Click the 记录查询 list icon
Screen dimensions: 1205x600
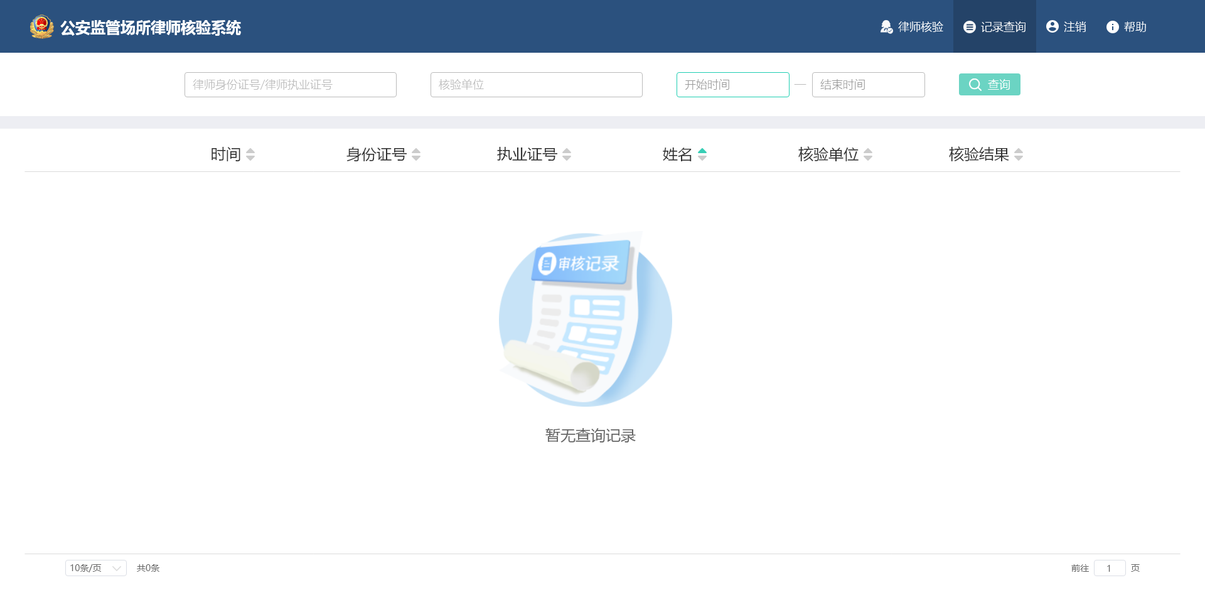pyautogui.click(x=969, y=27)
